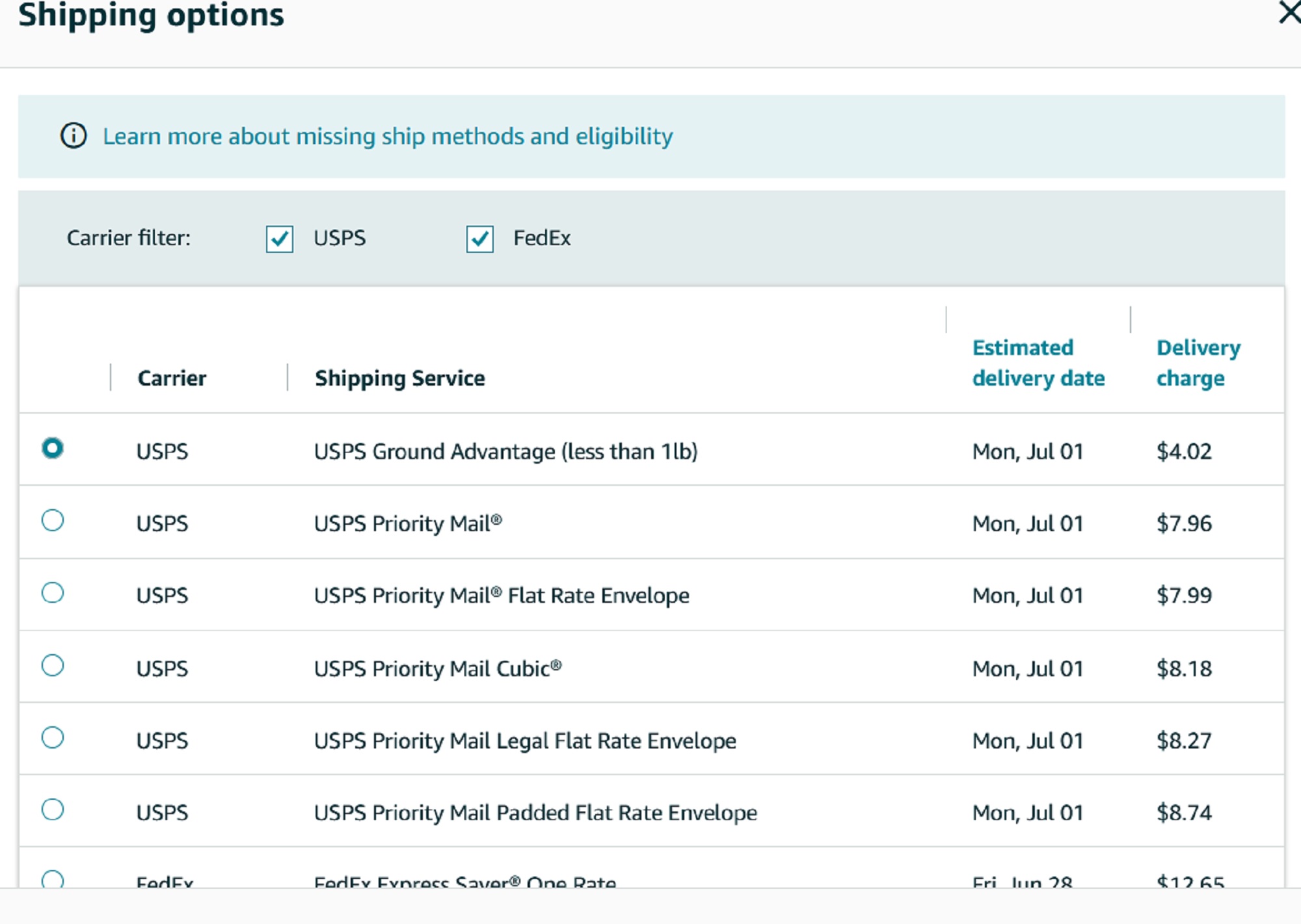Click the $7.96 delivery charge
The image size is (1301, 924).
pos(1184,523)
